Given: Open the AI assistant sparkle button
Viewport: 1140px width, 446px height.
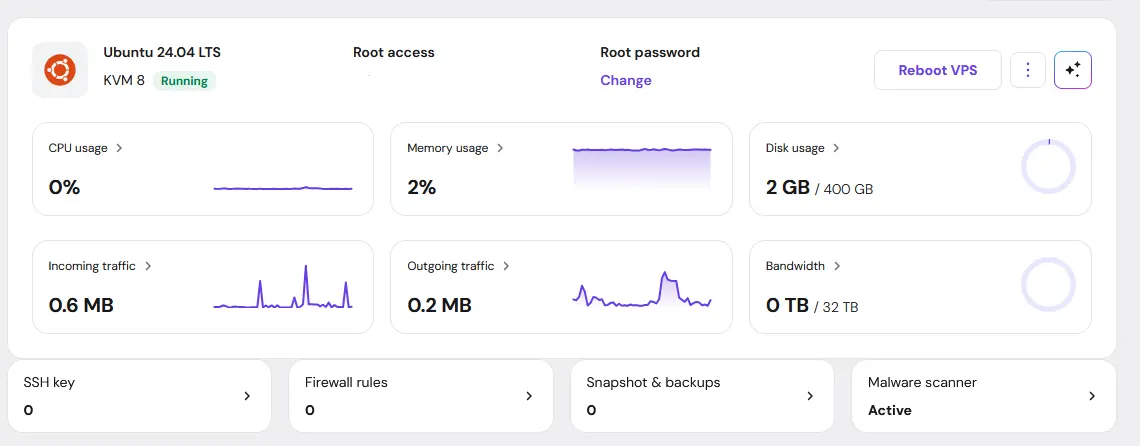Looking at the screenshot, I should [x=1073, y=70].
